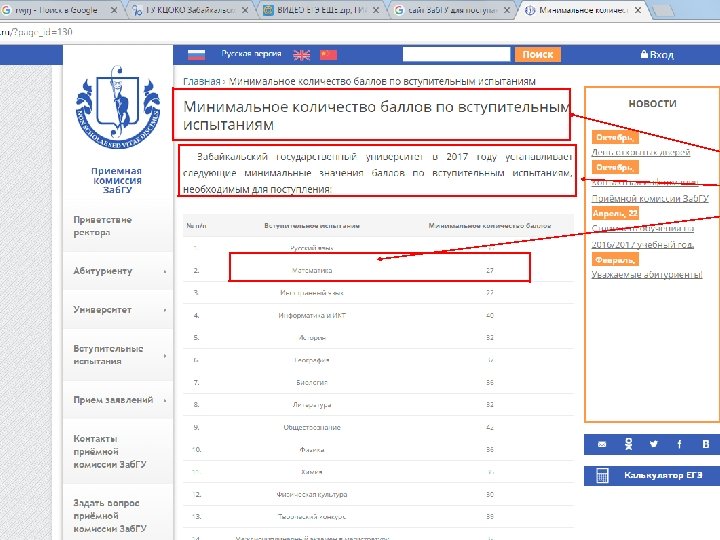Open news link День открытых дверей
Screen dimensions: 720x540
pos(641,152)
